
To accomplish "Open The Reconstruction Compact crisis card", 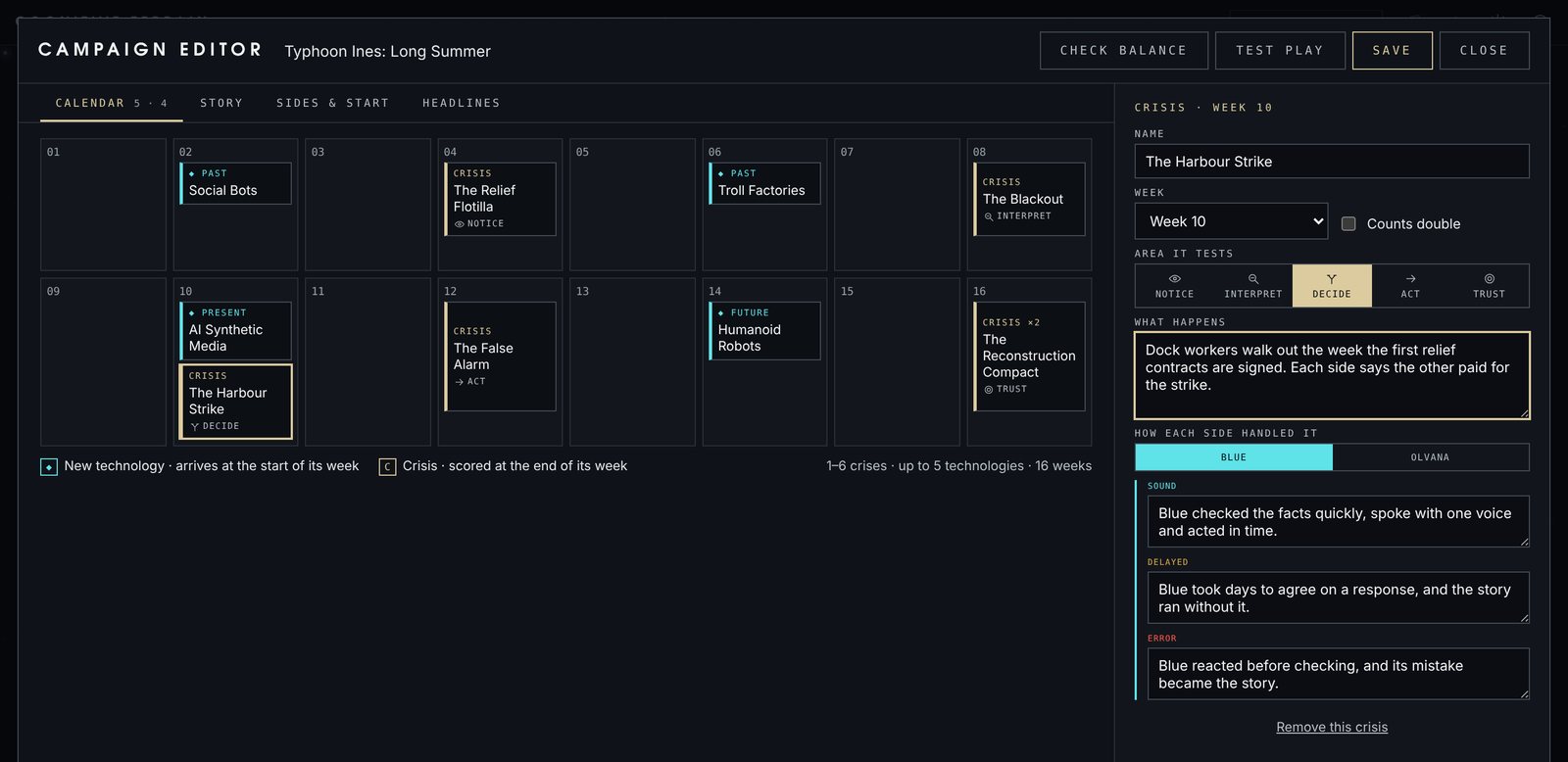I will (1029, 357).
